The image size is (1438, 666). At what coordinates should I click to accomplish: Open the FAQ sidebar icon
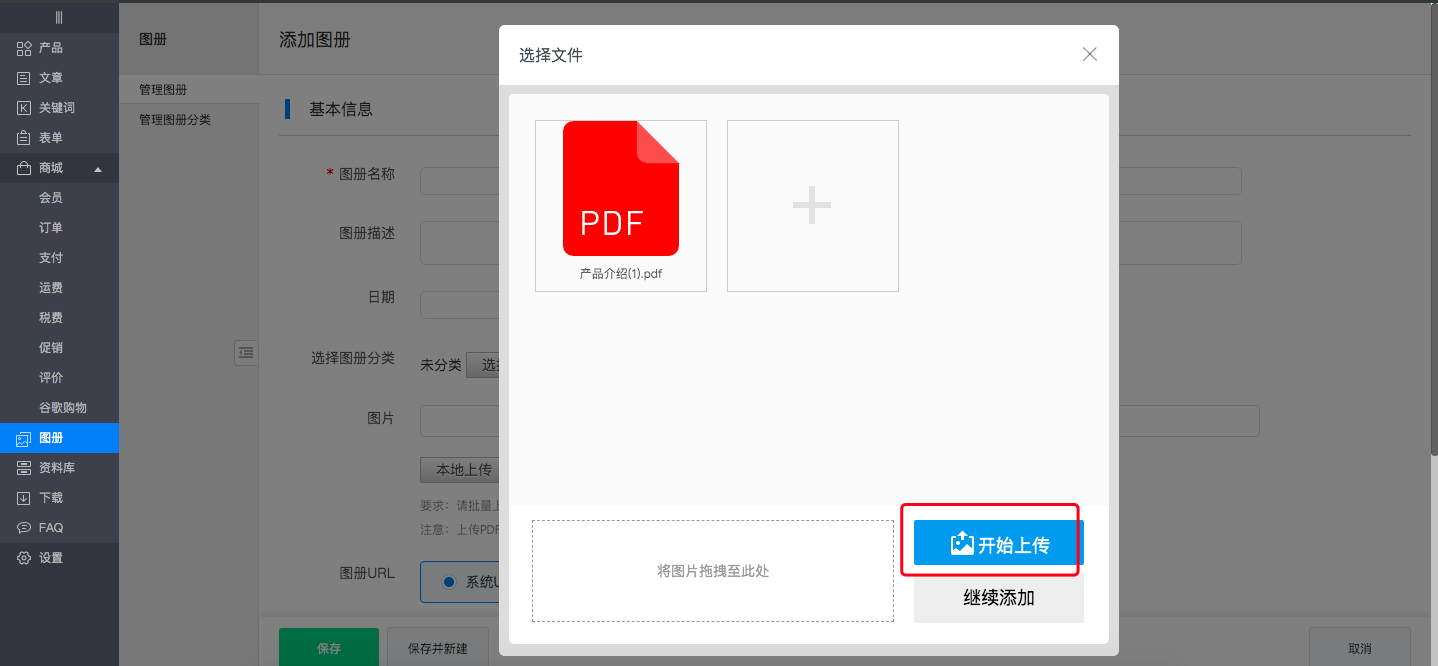[22, 527]
